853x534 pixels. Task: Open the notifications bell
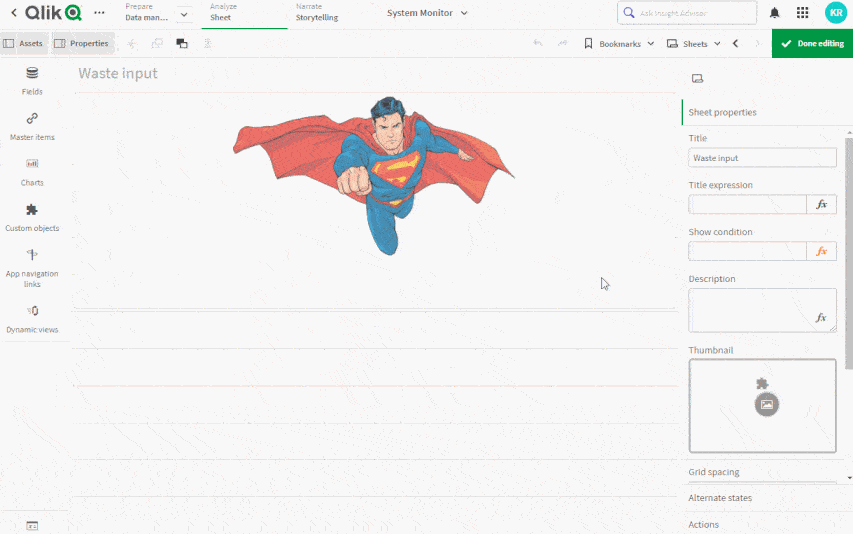774,13
